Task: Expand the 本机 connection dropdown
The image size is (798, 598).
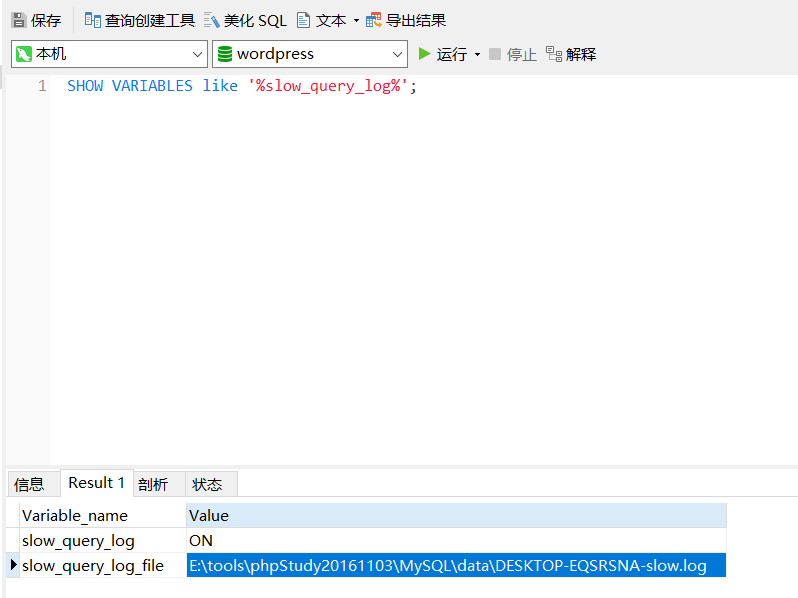Action: pyautogui.click(x=197, y=54)
